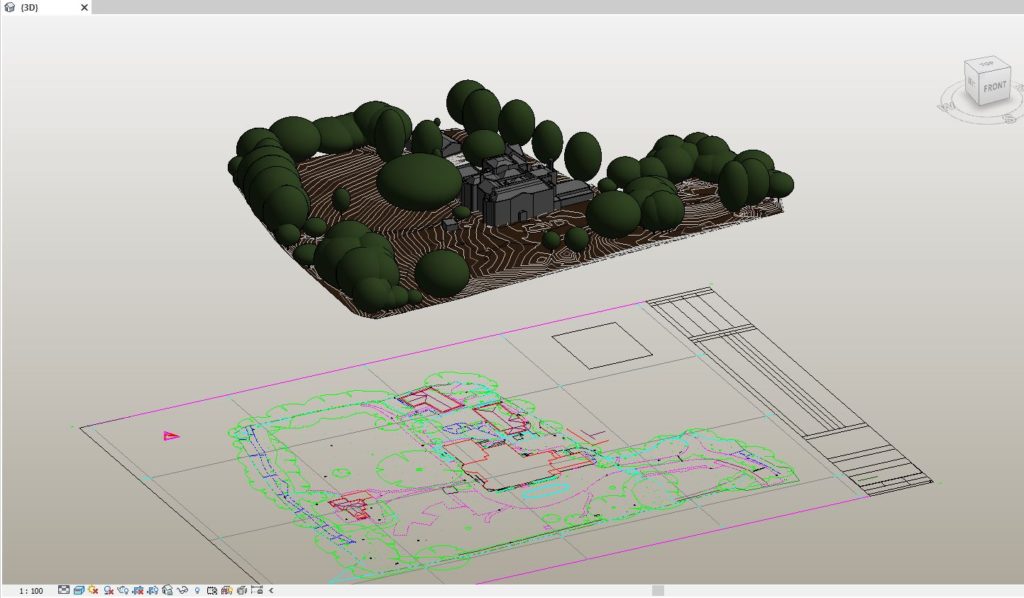The height and width of the screenshot is (598, 1024).
Task: Open the 1 : 100 view scale menu
Action: pyautogui.click(x=31, y=591)
